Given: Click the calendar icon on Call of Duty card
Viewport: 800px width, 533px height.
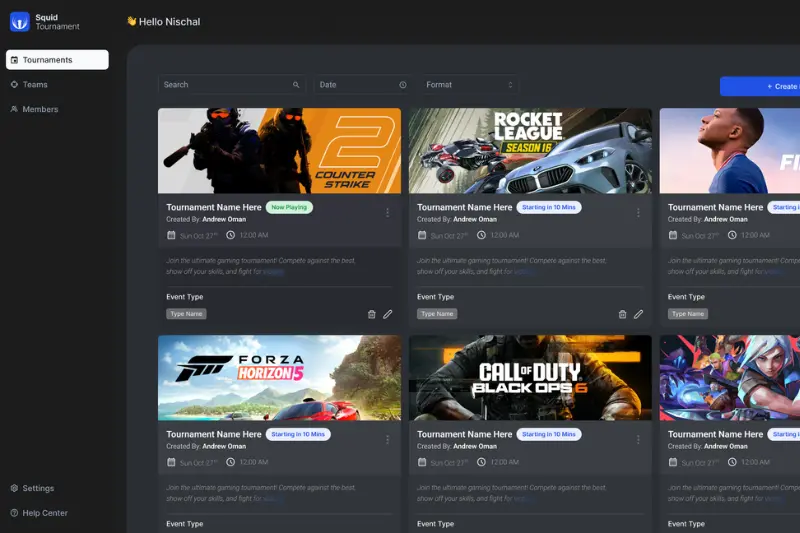Looking at the screenshot, I should pos(422,462).
